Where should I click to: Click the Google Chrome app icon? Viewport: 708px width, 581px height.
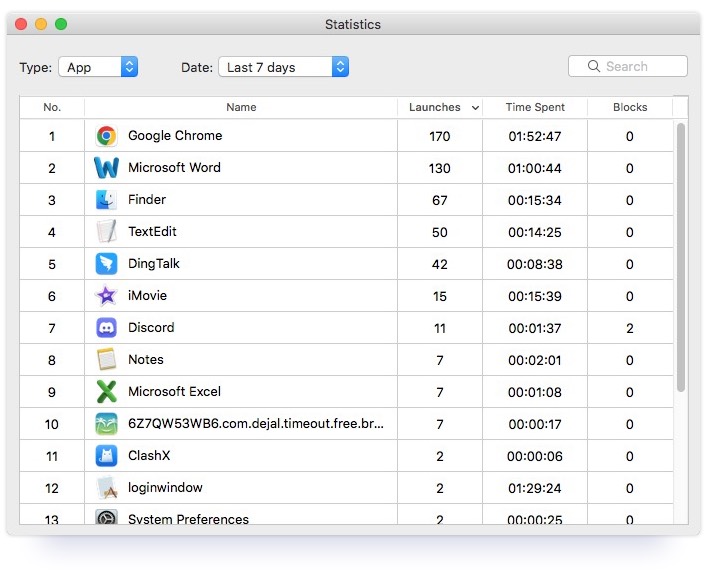pos(107,136)
